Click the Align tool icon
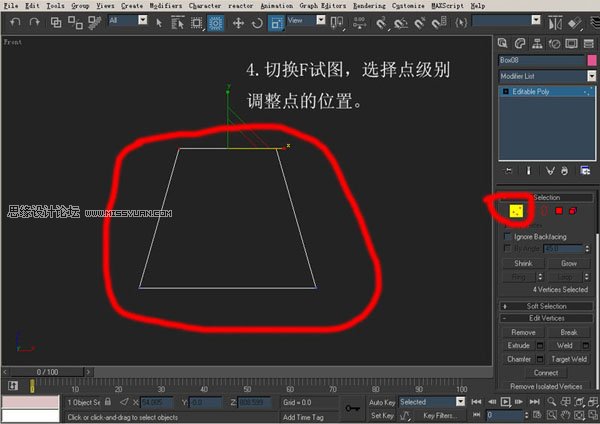 575,23
